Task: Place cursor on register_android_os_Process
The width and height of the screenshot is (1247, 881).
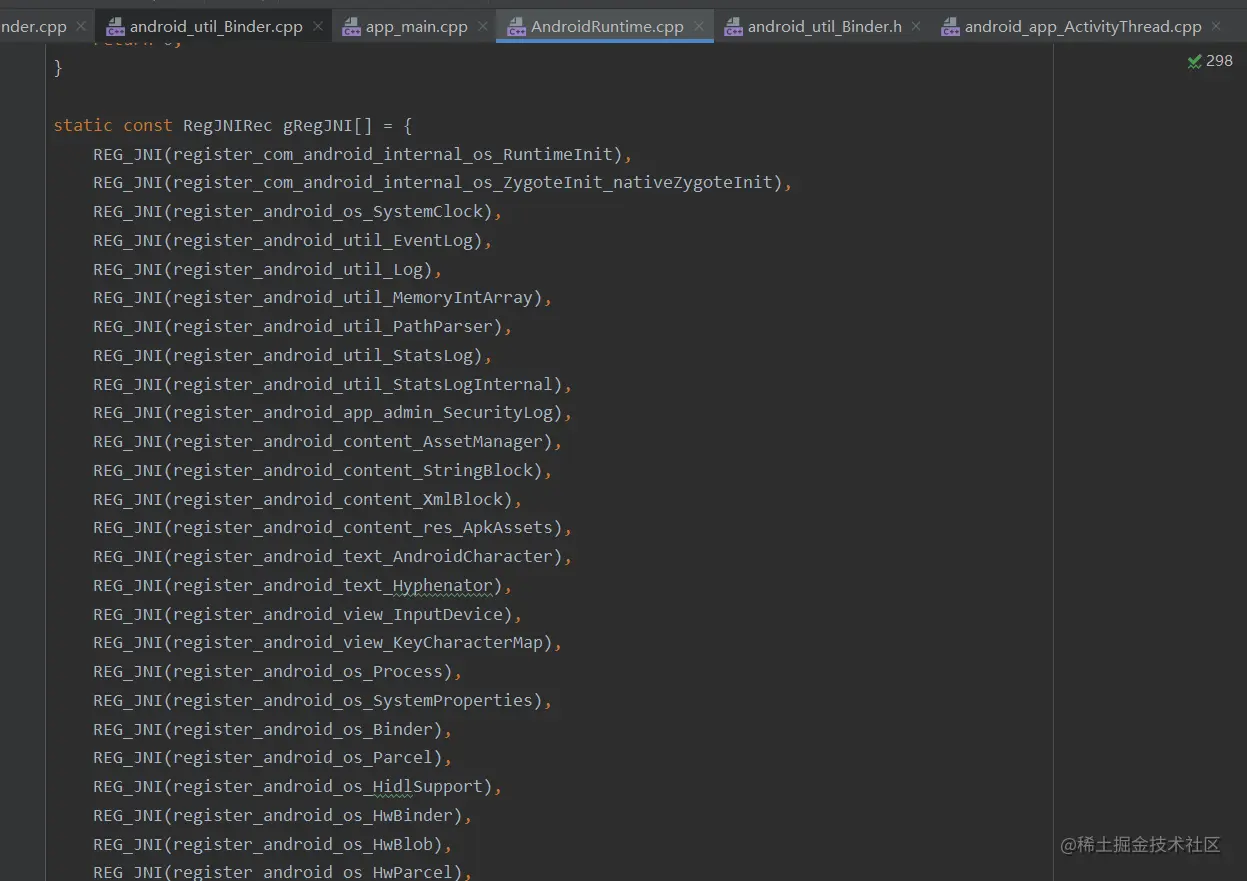Action: (x=278, y=671)
